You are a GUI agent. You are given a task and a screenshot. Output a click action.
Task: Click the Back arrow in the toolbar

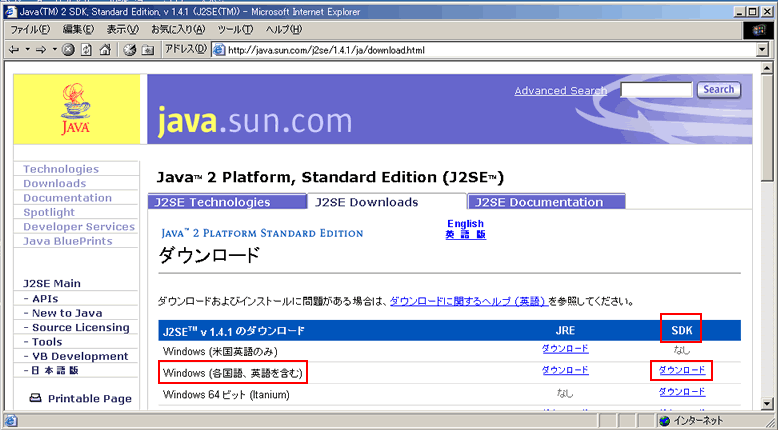click(14, 50)
